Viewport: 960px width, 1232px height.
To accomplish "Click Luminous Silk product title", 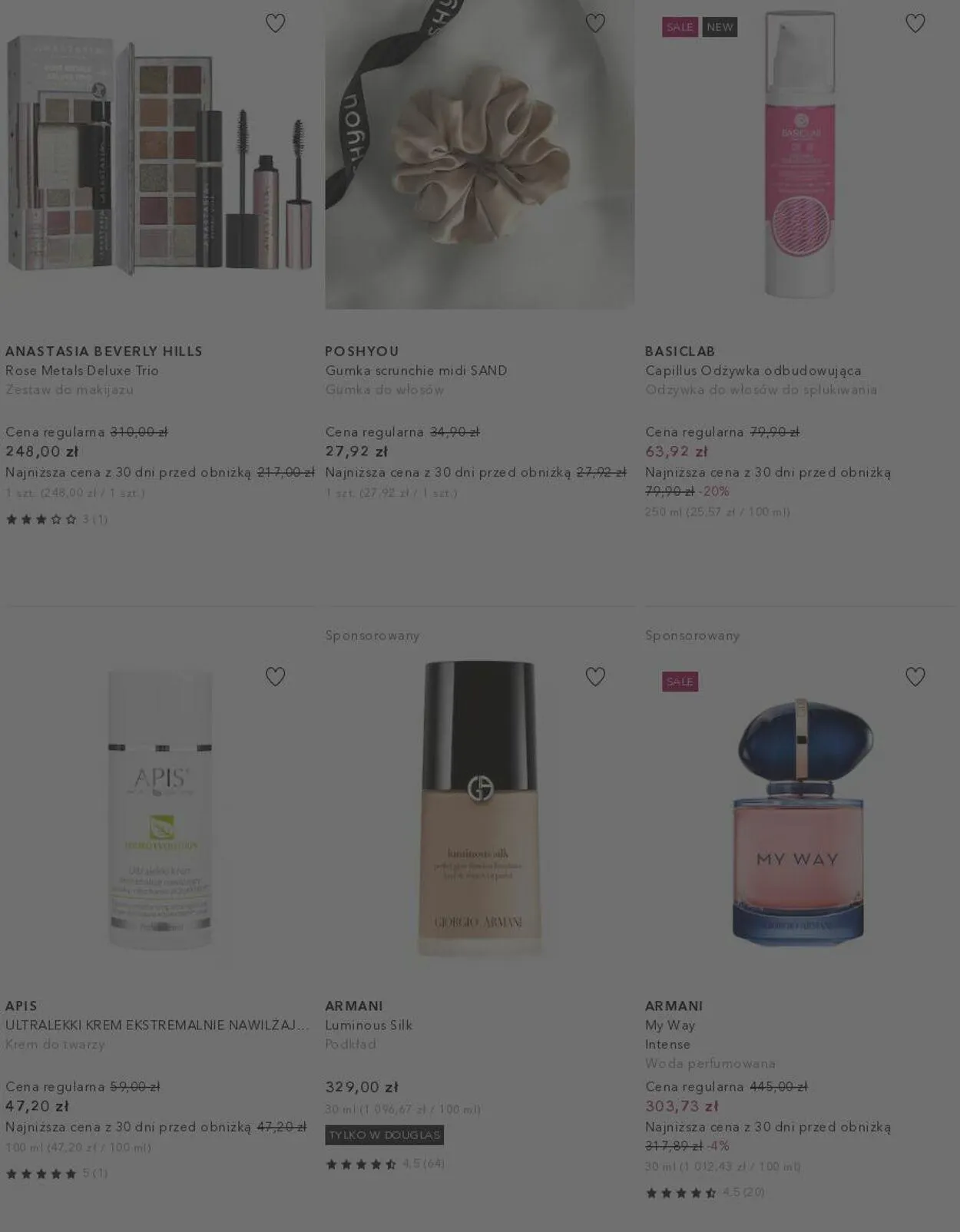I will tap(369, 1026).
